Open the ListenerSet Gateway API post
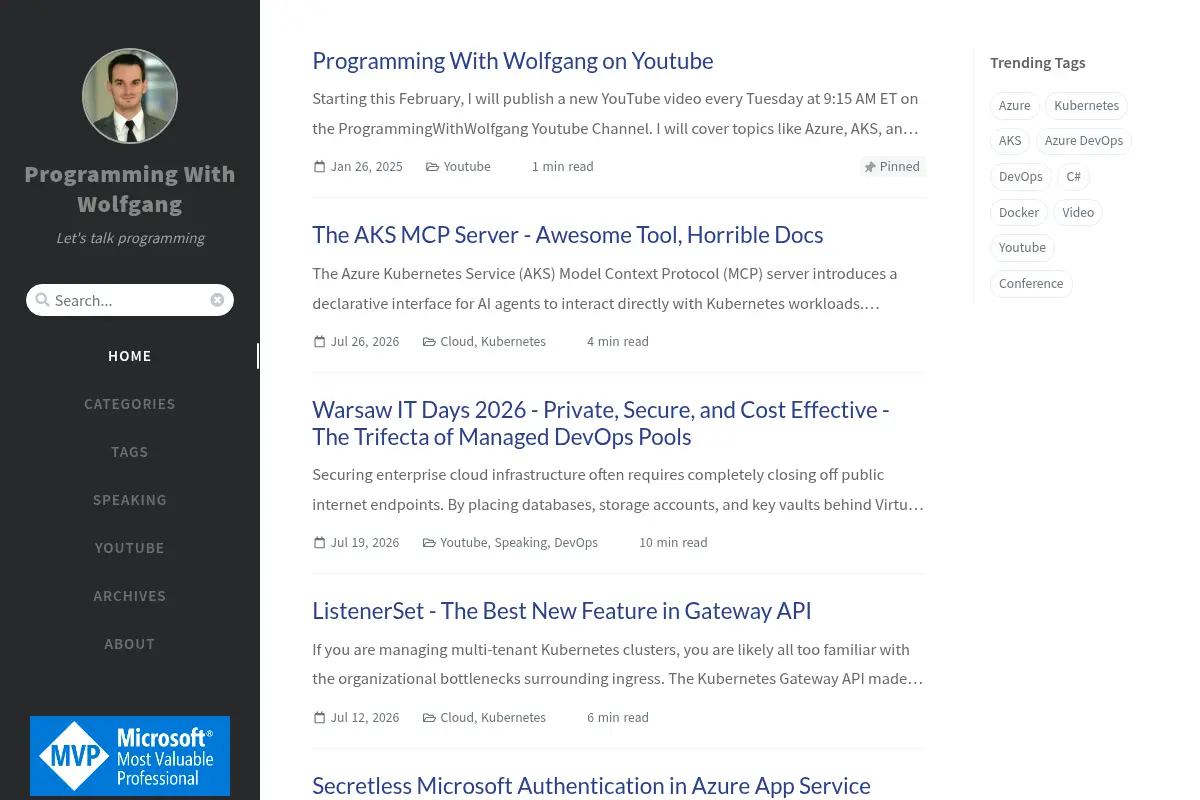 point(562,611)
